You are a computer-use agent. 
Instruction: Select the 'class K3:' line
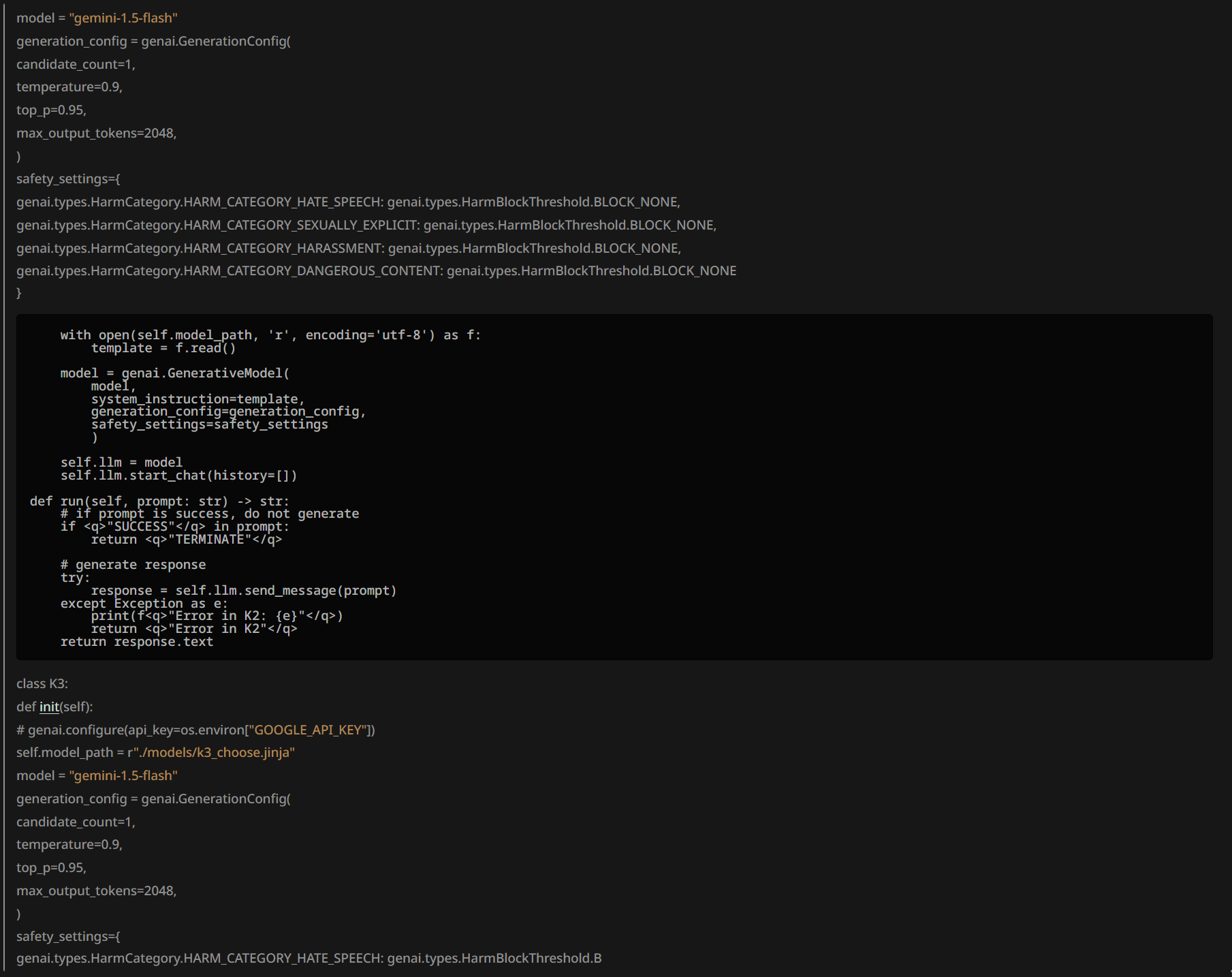pyautogui.click(x=42, y=683)
